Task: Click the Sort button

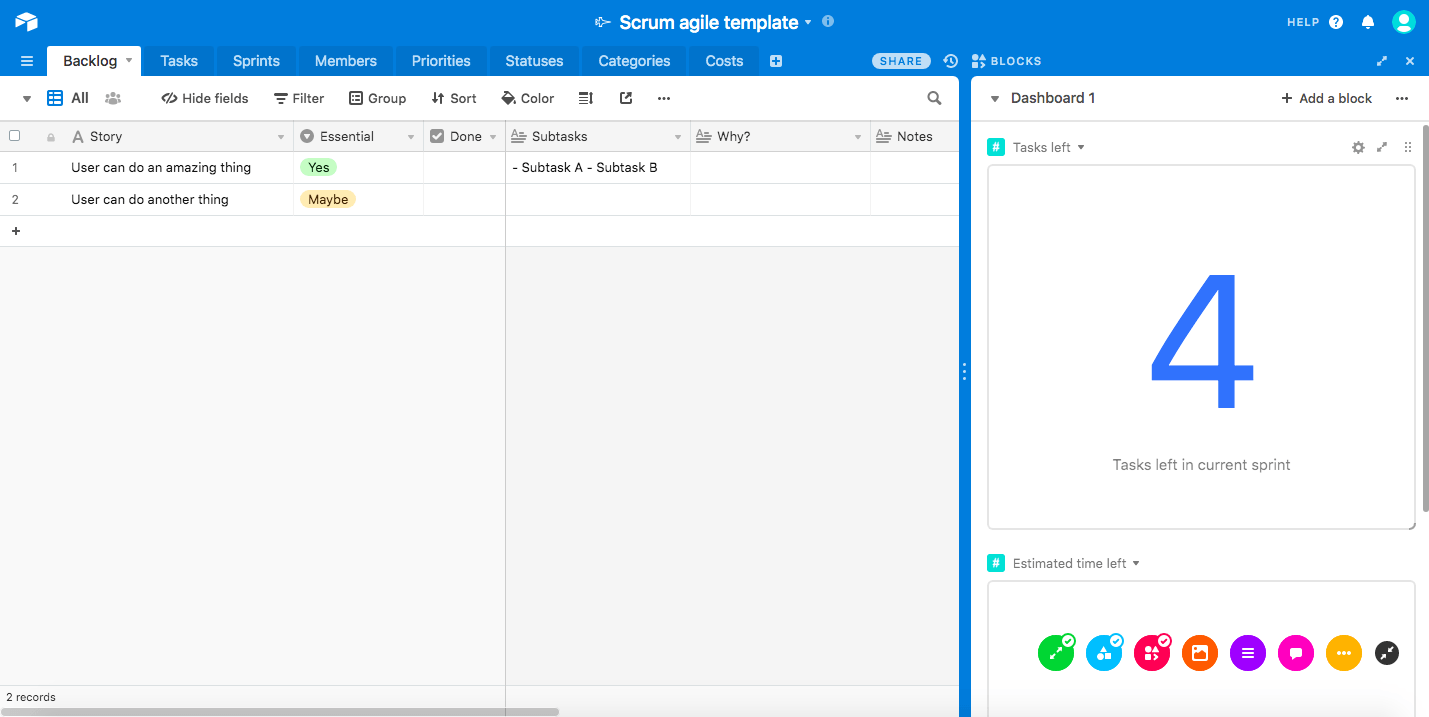Action: (x=454, y=98)
